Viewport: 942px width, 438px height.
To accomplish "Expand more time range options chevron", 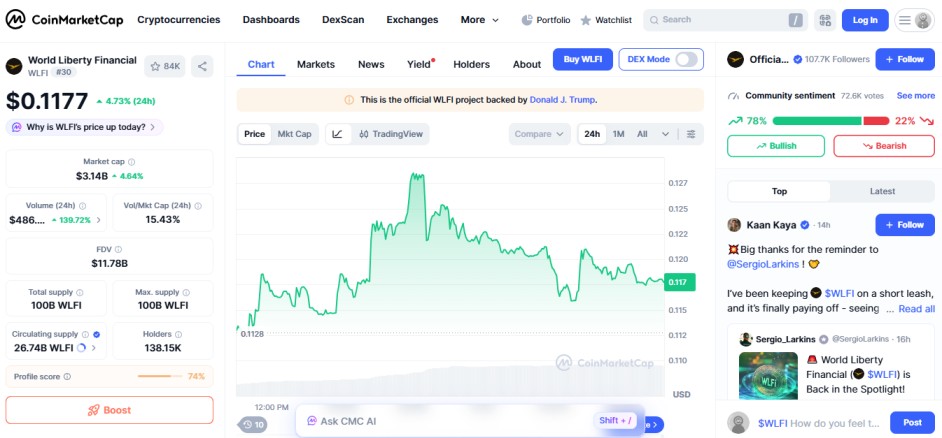I will point(665,134).
